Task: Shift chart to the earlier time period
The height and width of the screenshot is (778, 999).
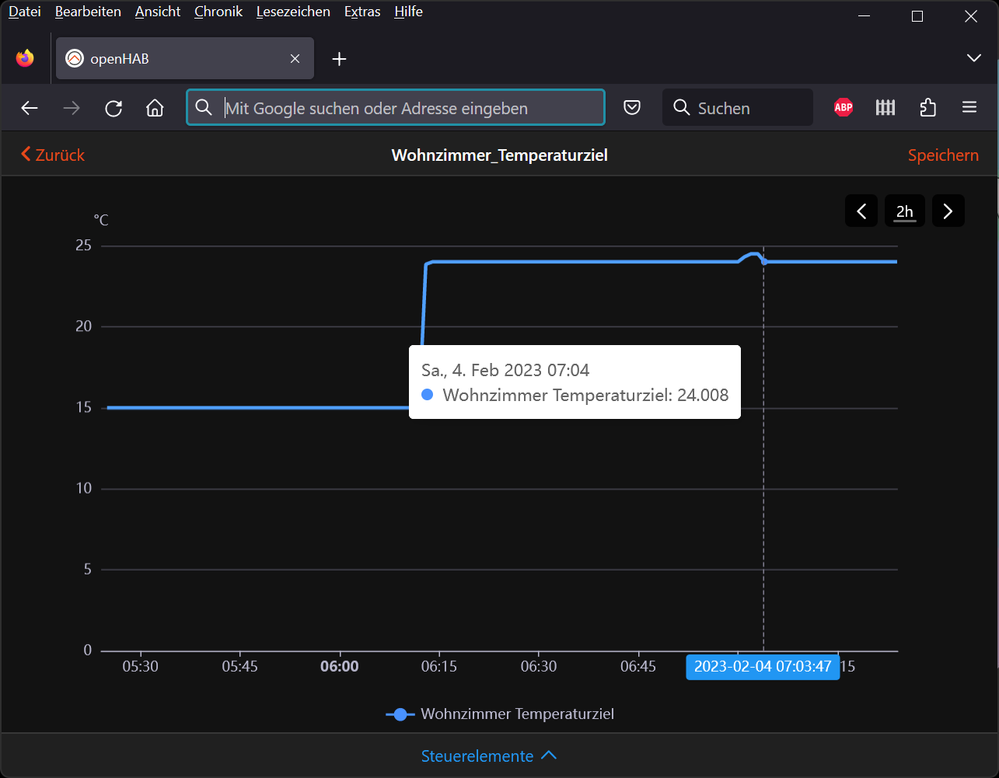Action: [x=861, y=211]
